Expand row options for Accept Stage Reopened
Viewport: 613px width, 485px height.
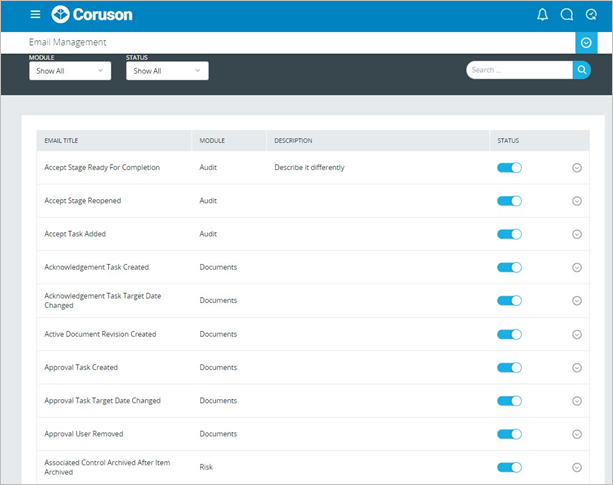pos(577,201)
